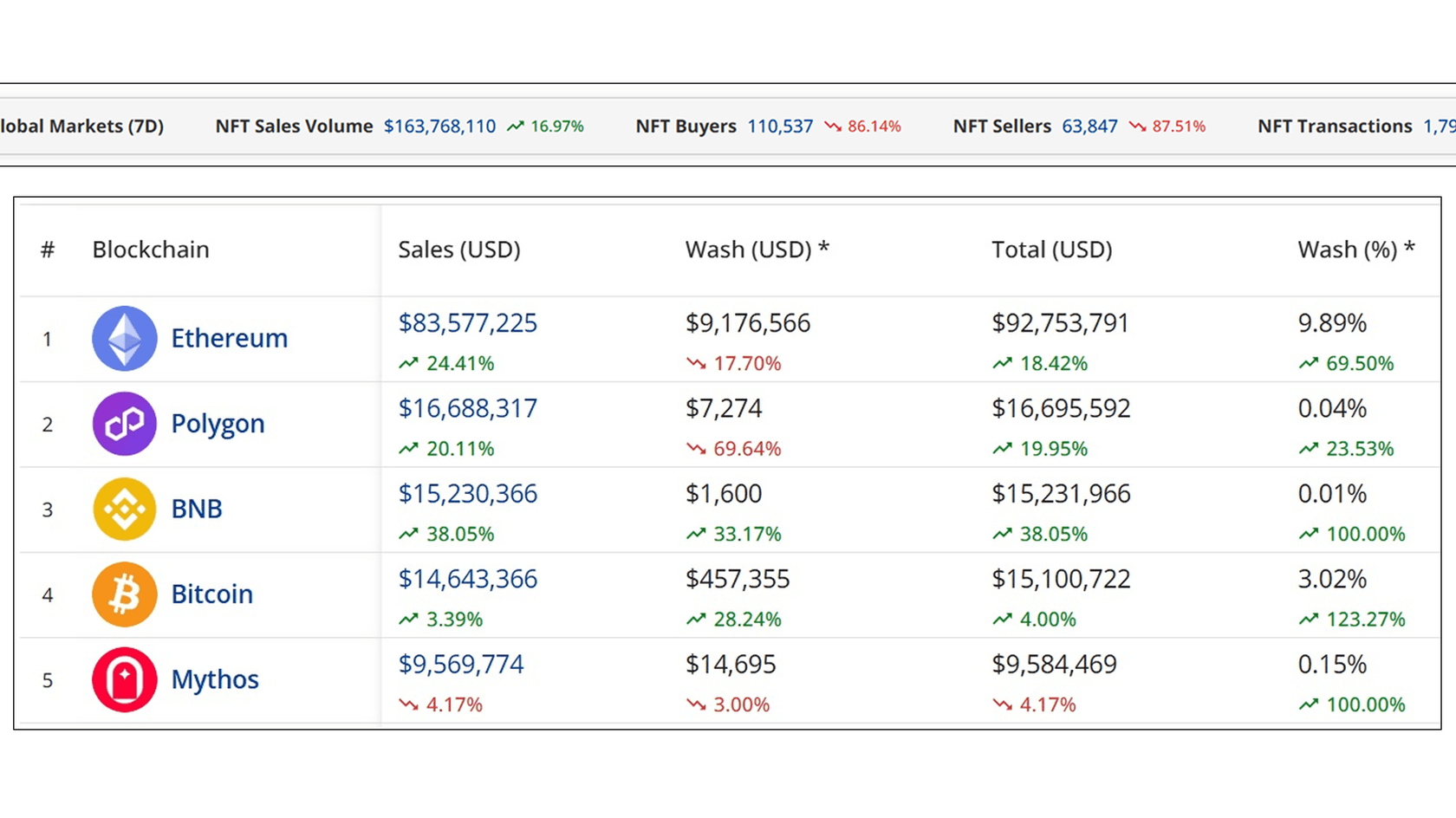Click Polygon sales value $16,688,317
Screen dimensions: 1456x818
pyautogui.click(x=467, y=408)
